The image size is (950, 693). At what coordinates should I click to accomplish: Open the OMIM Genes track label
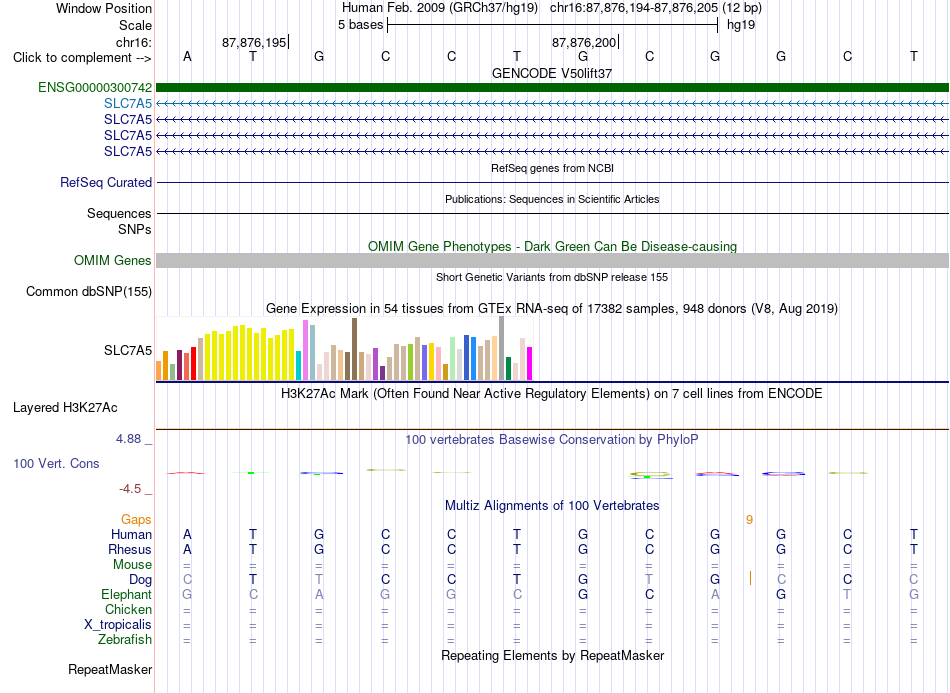coord(113,260)
